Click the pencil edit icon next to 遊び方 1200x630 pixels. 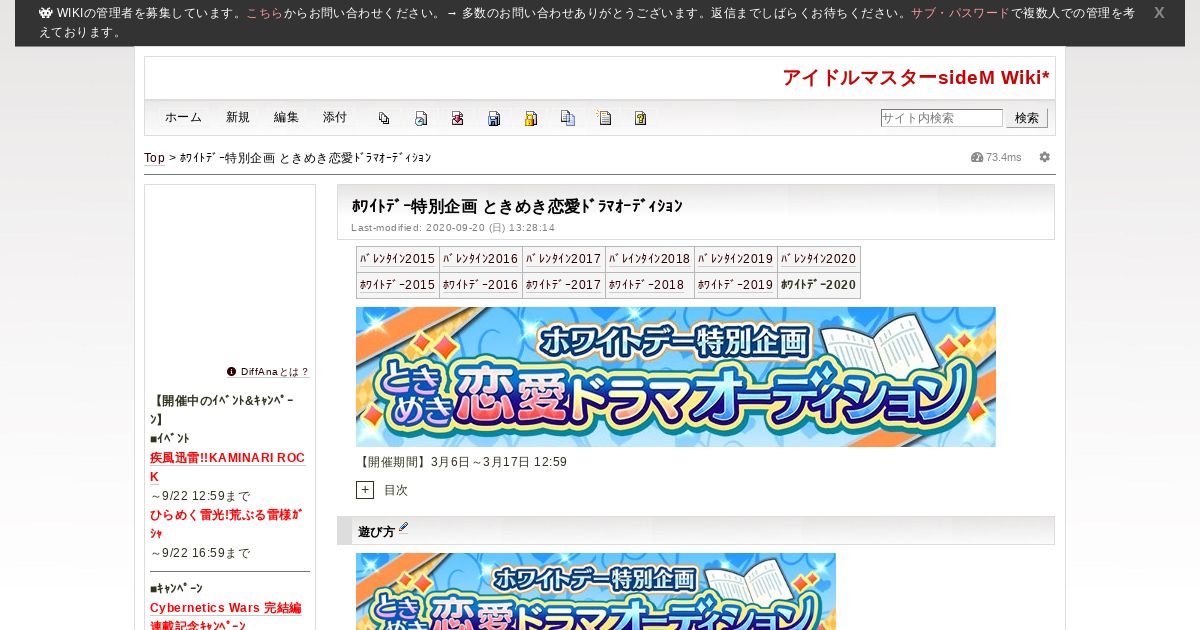[404, 527]
